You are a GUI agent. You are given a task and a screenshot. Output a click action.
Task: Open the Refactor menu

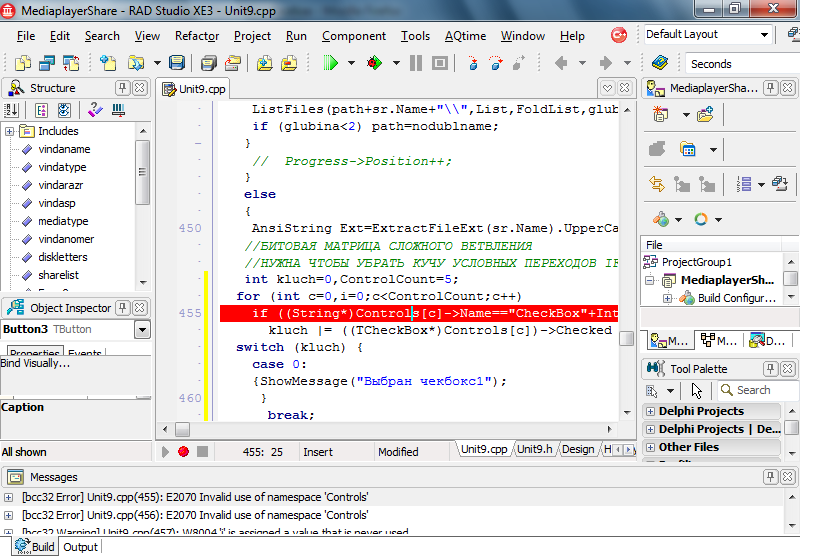(x=197, y=36)
